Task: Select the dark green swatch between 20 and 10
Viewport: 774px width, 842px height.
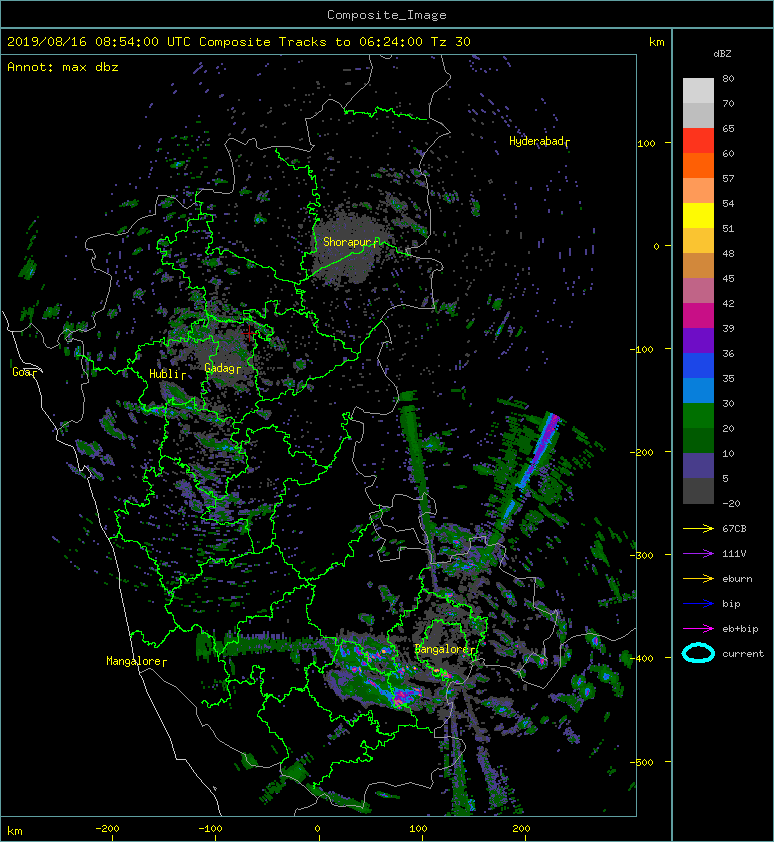Action: (x=698, y=441)
